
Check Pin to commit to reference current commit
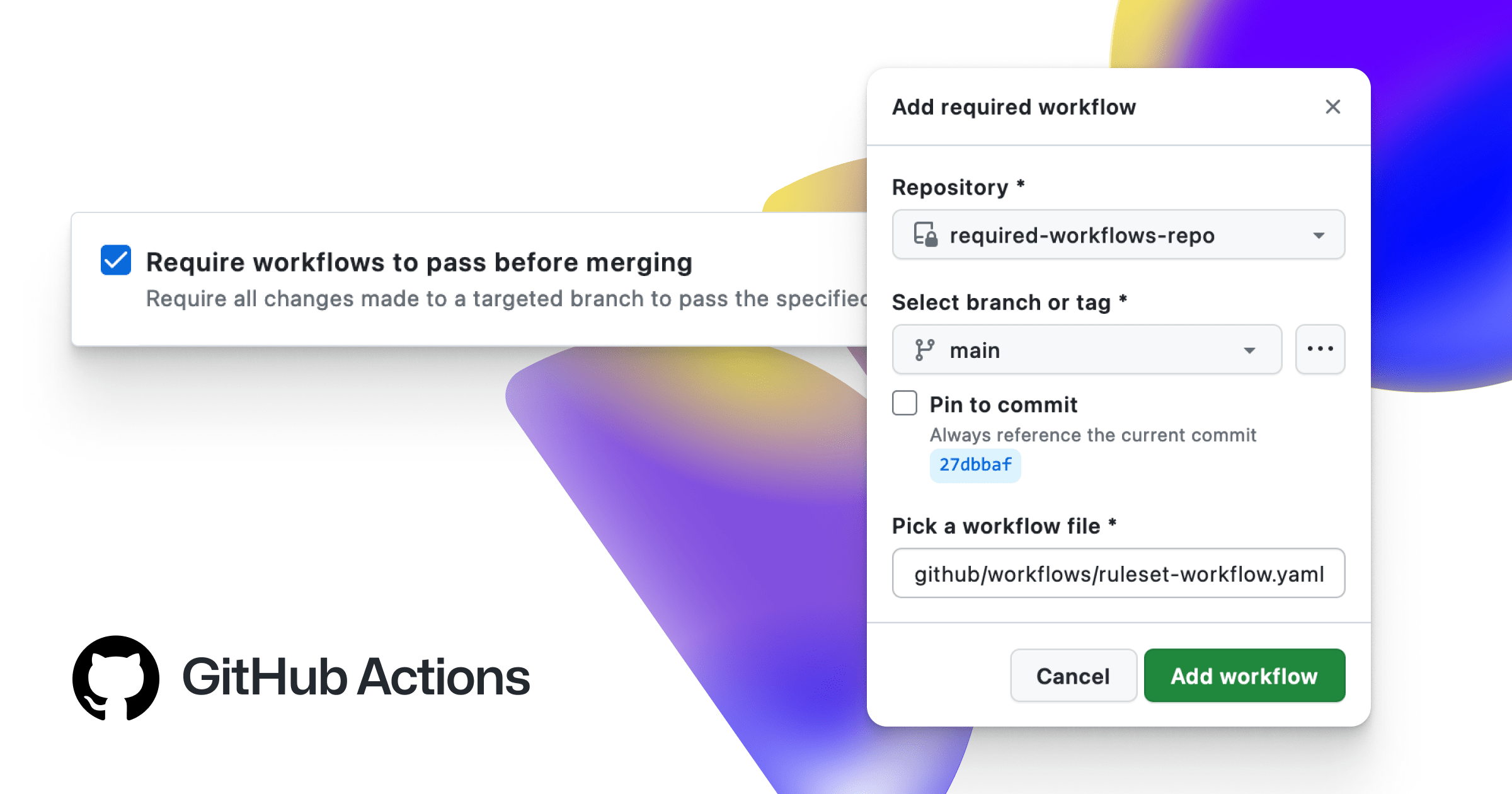pos(905,404)
